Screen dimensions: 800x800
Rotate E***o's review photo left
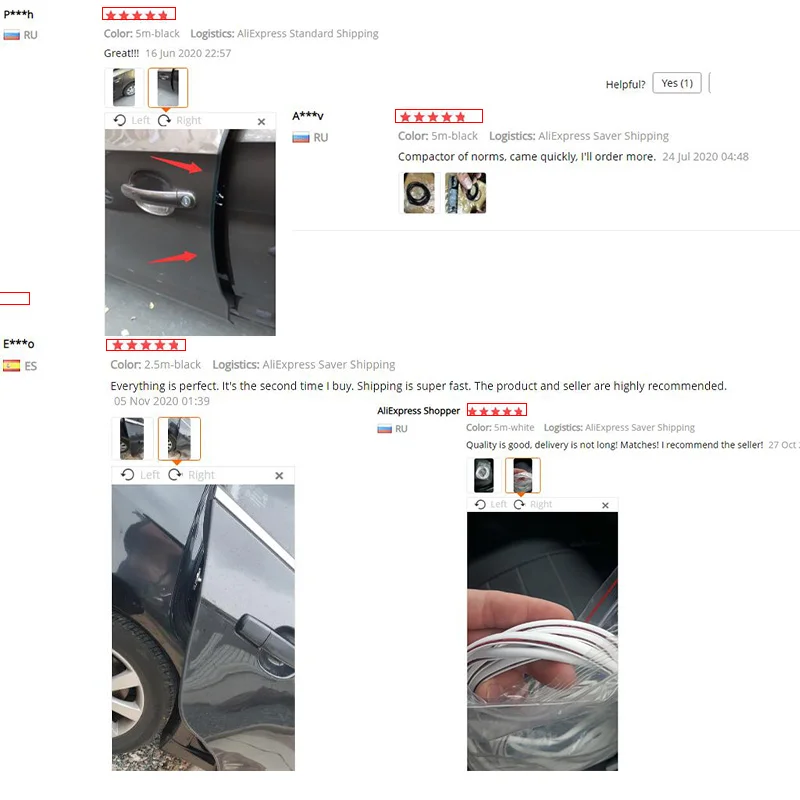(140, 475)
